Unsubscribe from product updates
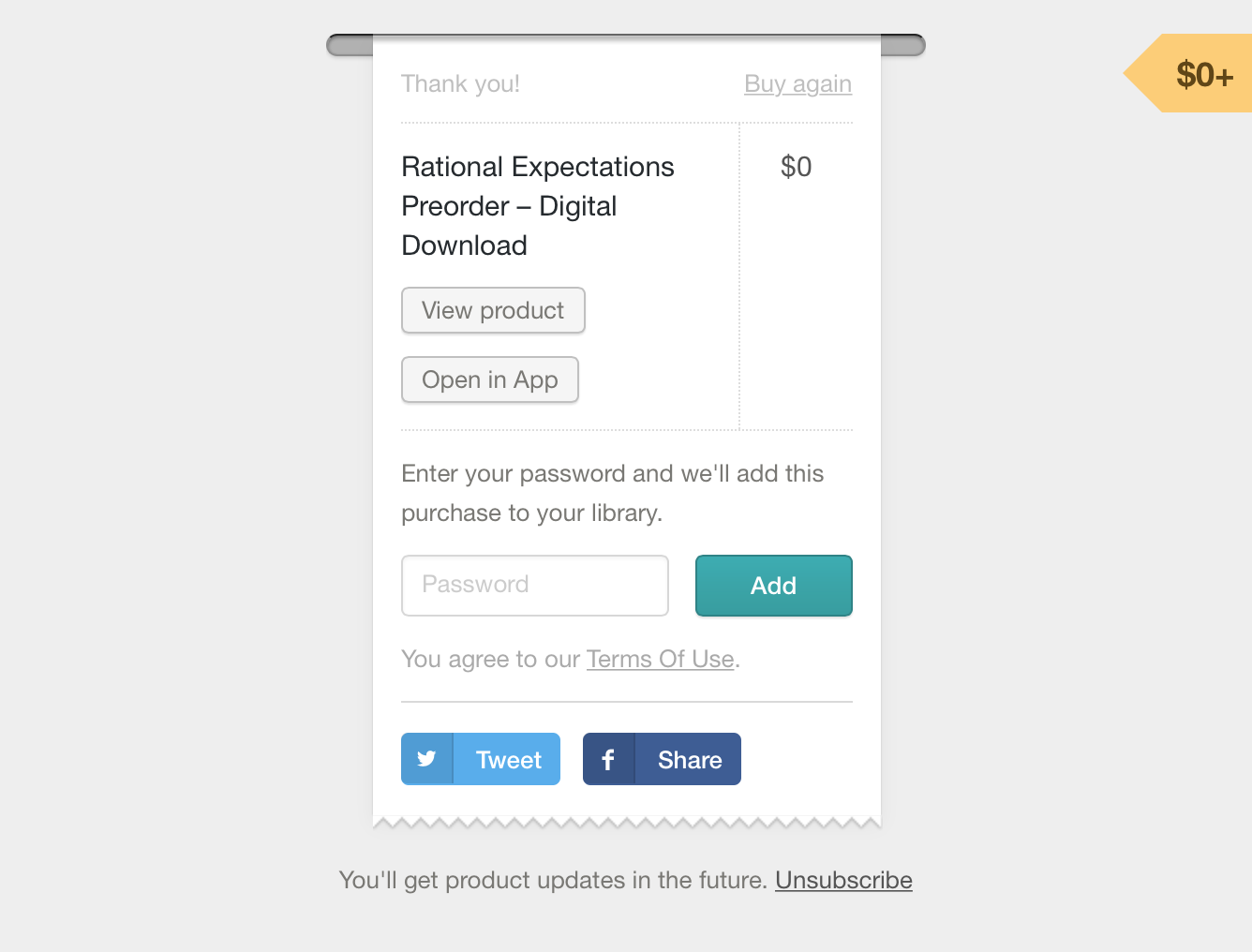The image size is (1252, 952). [842, 880]
